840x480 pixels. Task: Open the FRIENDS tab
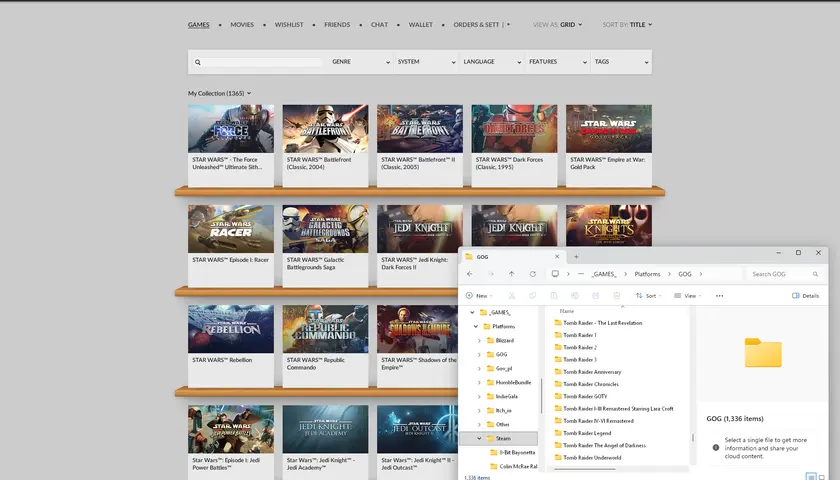point(337,25)
